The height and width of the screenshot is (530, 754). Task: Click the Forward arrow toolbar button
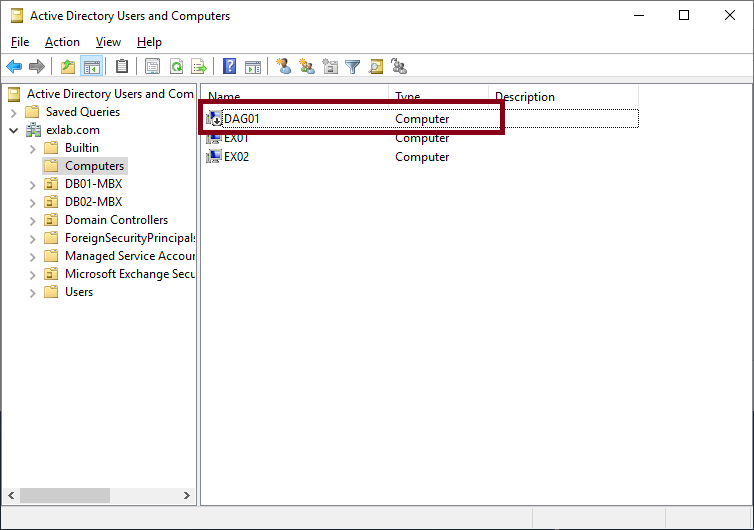point(37,66)
